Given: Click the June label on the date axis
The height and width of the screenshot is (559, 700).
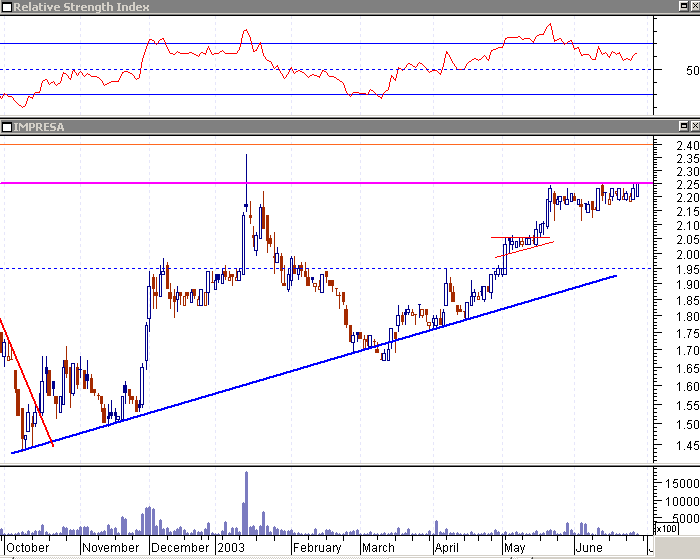Looking at the screenshot, I should pos(589,547).
